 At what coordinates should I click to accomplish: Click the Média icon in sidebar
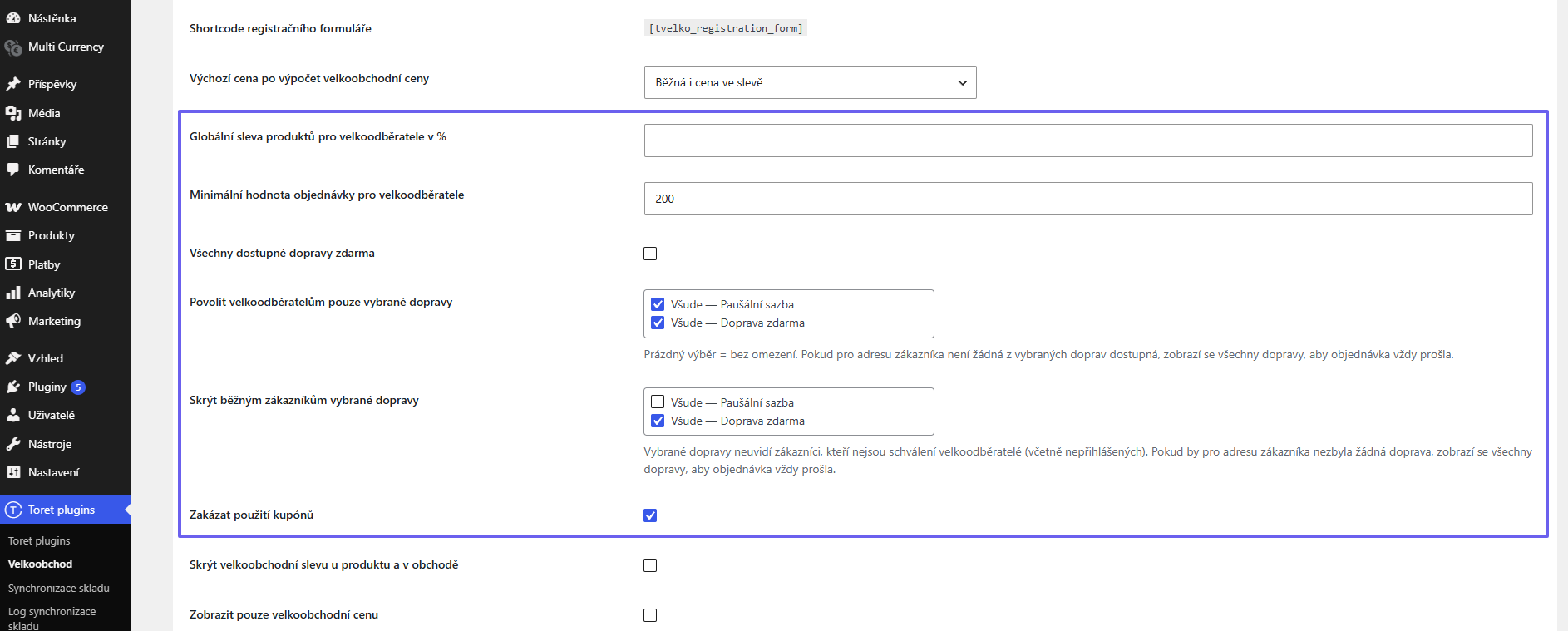[13, 113]
